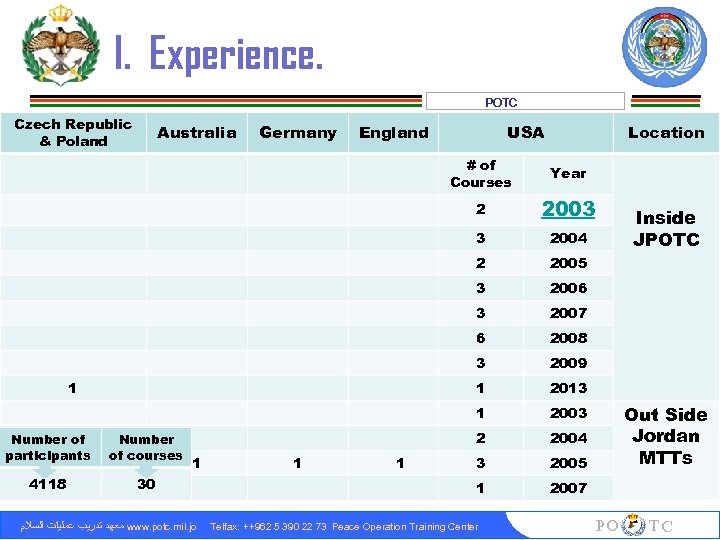Select the 30 courses total value
Image resolution: width=720 pixels, height=540 pixels.
(146, 484)
